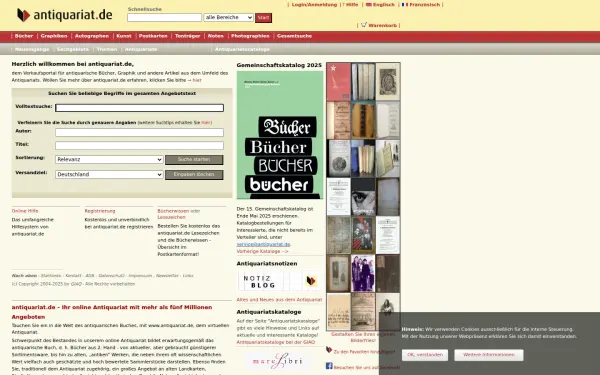Open the Gemeinschaftskatalog 2025 Bücher cover

[280, 135]
